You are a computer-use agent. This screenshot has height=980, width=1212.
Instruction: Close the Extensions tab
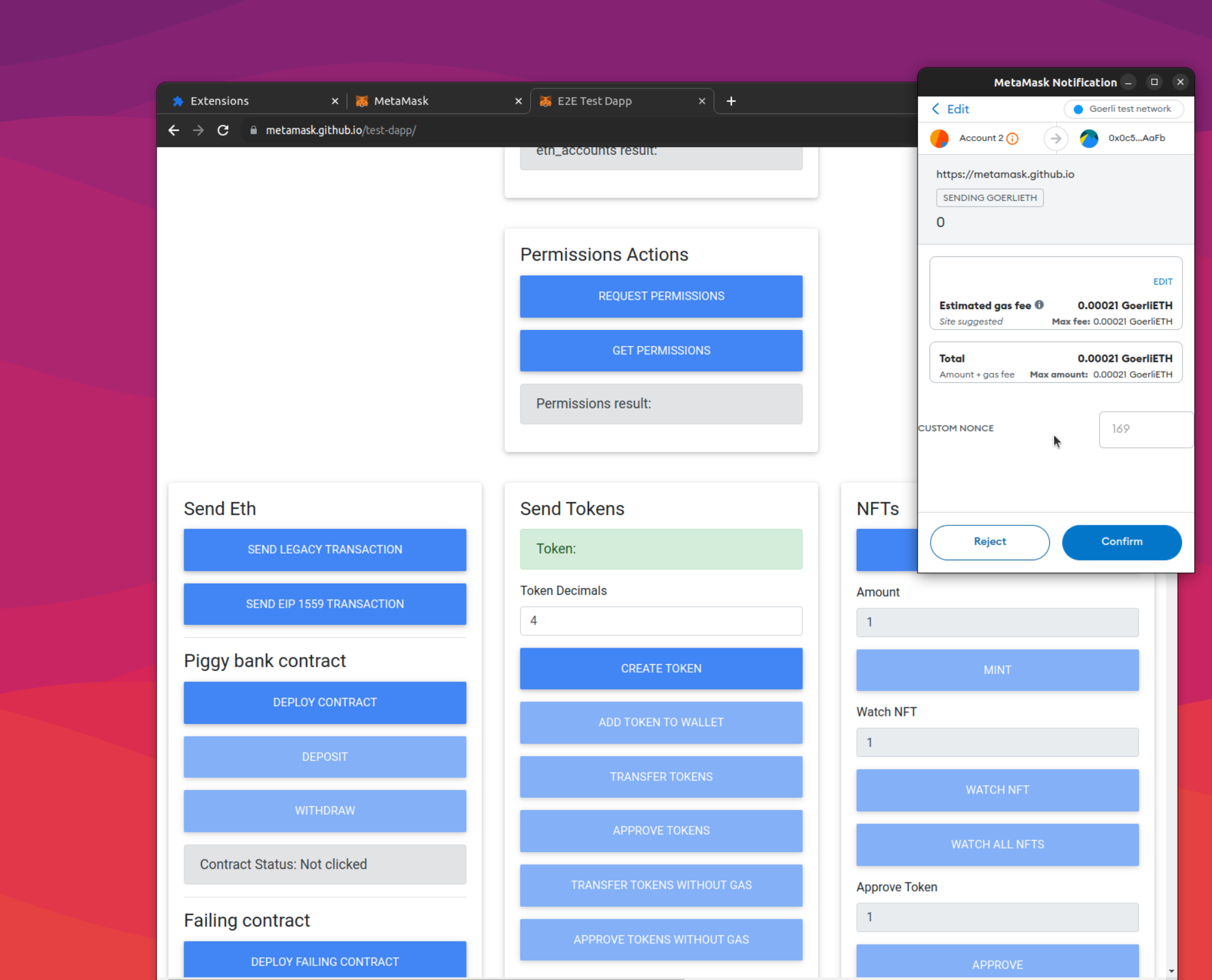point(335,101)
